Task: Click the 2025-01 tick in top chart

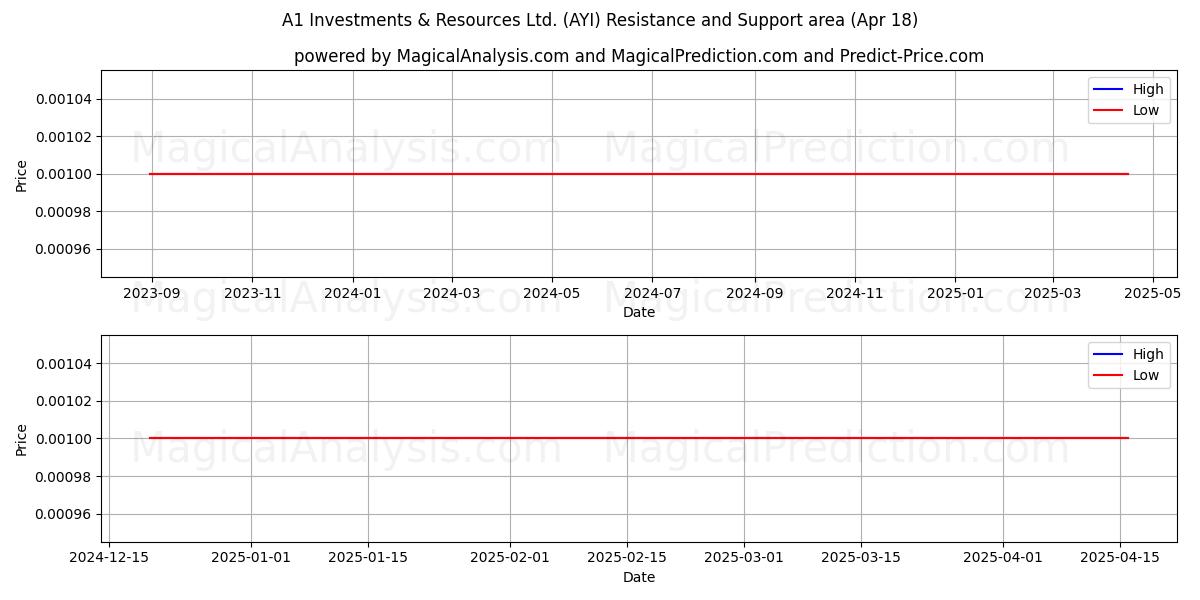Action: (955, 293)
